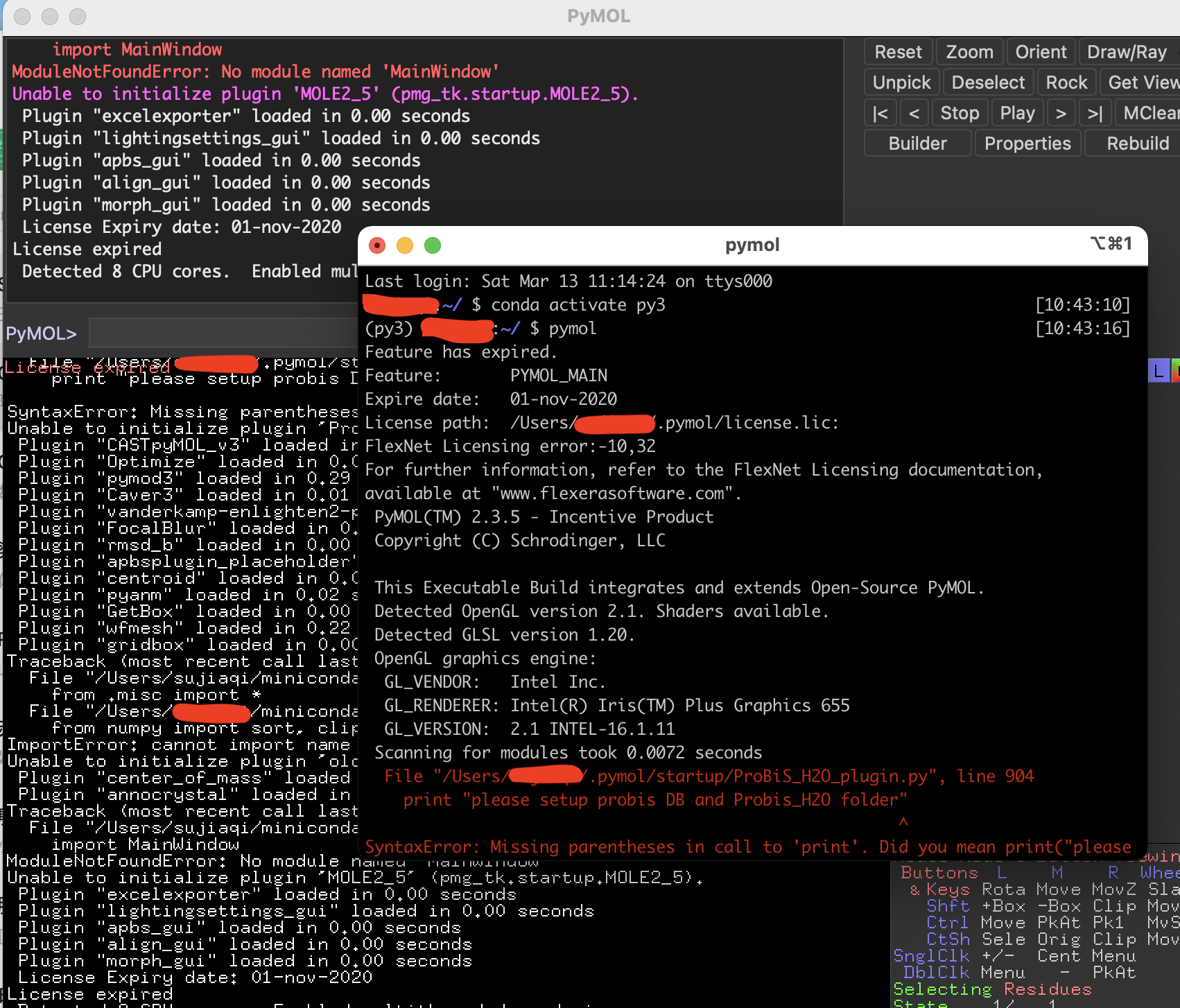Screen dimensions: 1180x1008
Task: Click 'ModuleNotFoundError' line in PyMOL log
Action: (x=255, y=72)
